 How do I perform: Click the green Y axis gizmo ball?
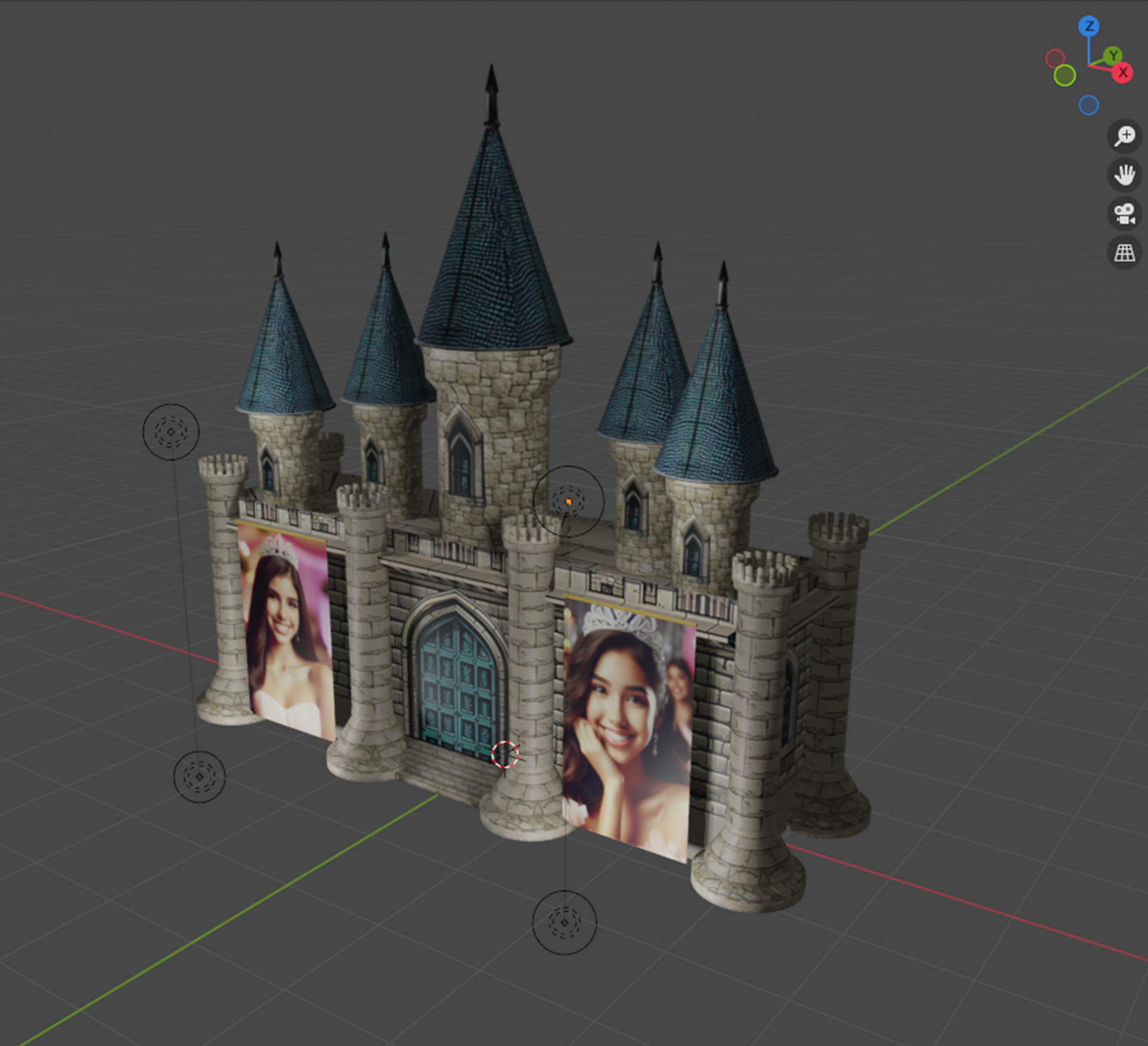point(1113,56)
